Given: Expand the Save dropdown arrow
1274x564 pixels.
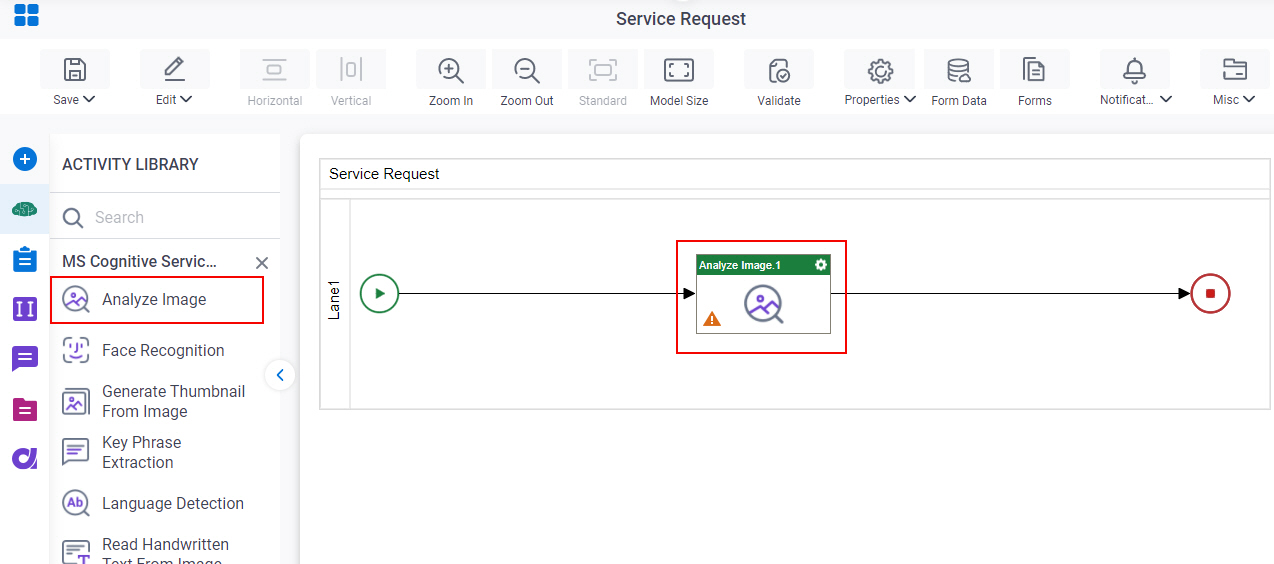Looking at the screenshot, I should (x=89, y=99).
